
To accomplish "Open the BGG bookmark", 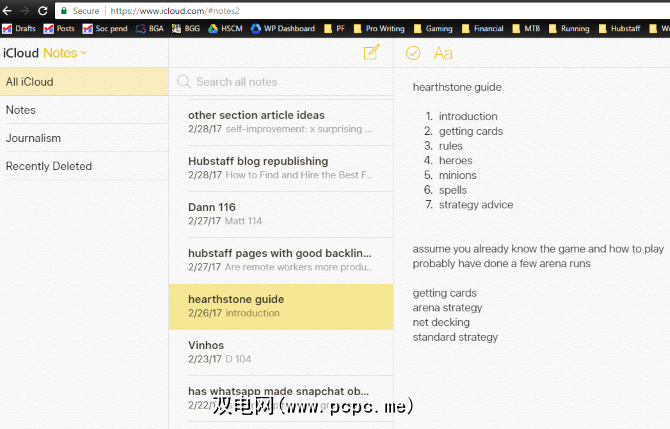I will [186, 29].
